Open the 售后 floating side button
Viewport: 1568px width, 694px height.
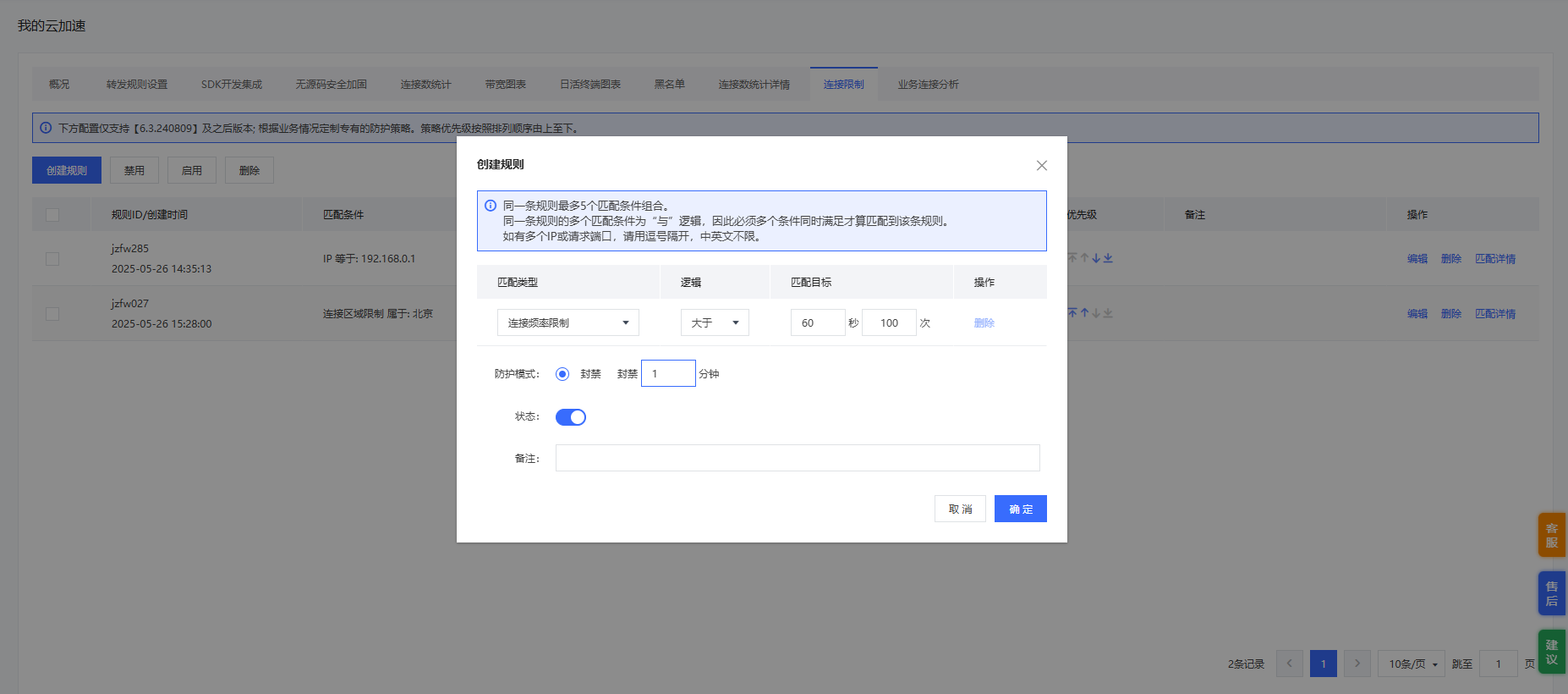click(x=1552, y=593)
